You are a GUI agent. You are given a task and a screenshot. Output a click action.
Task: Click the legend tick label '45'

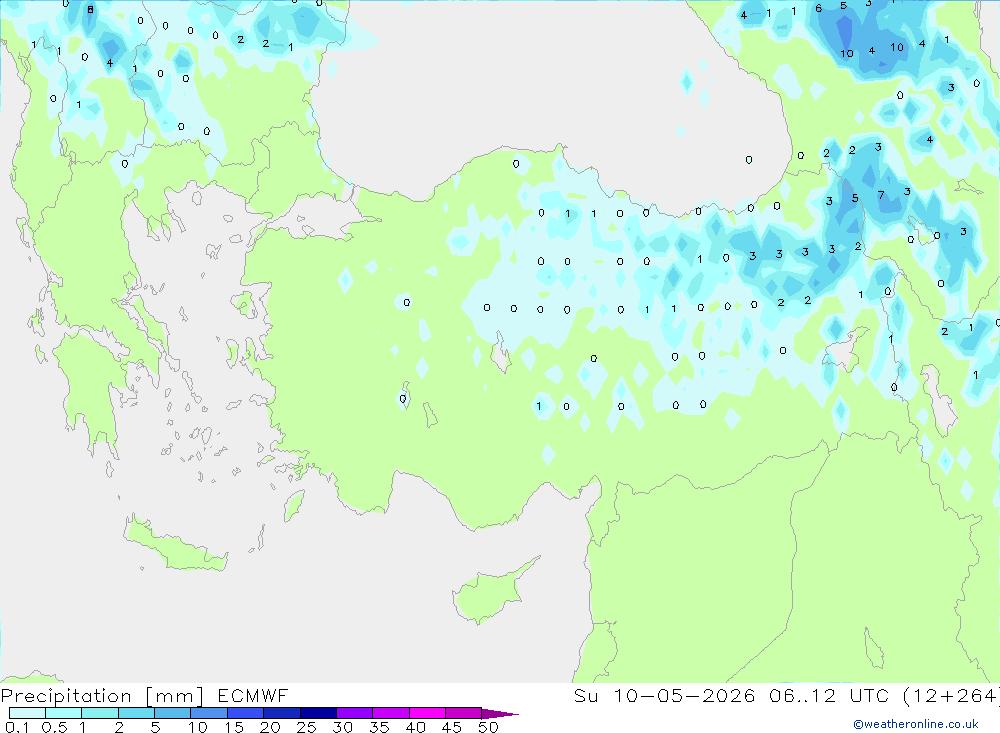452,727
